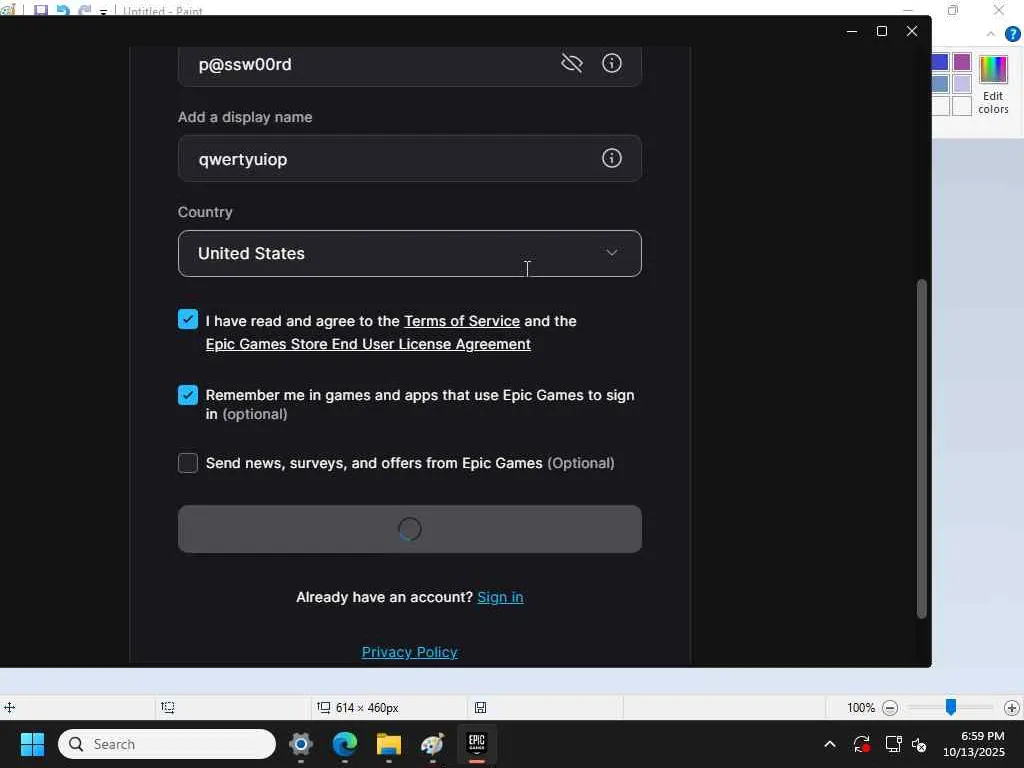Uncheck Remember me checkbox
The image size is (1024, 768).
188,395
